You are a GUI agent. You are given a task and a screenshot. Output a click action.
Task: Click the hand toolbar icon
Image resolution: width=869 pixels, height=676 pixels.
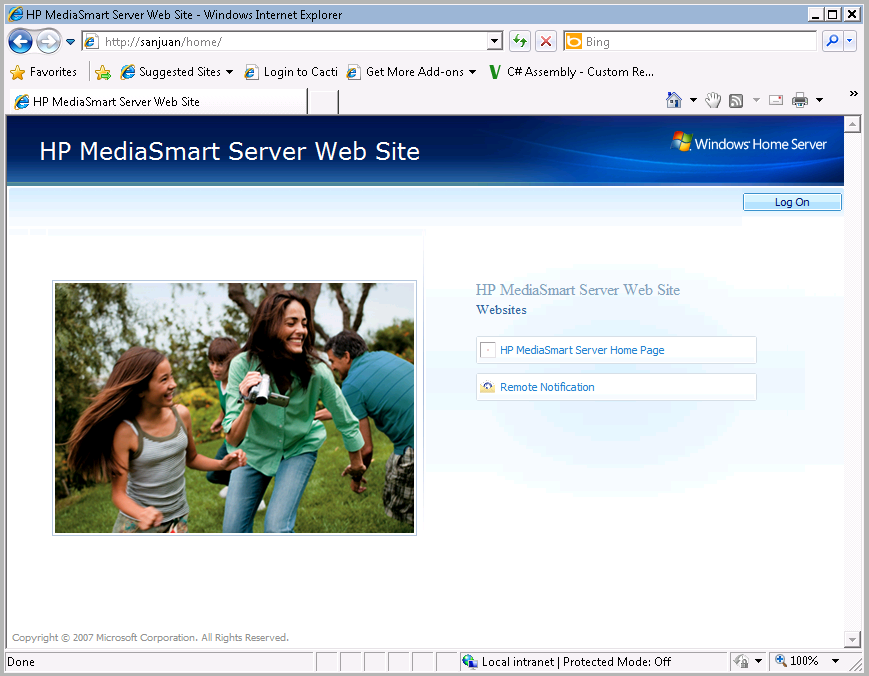tap(713, 100)
